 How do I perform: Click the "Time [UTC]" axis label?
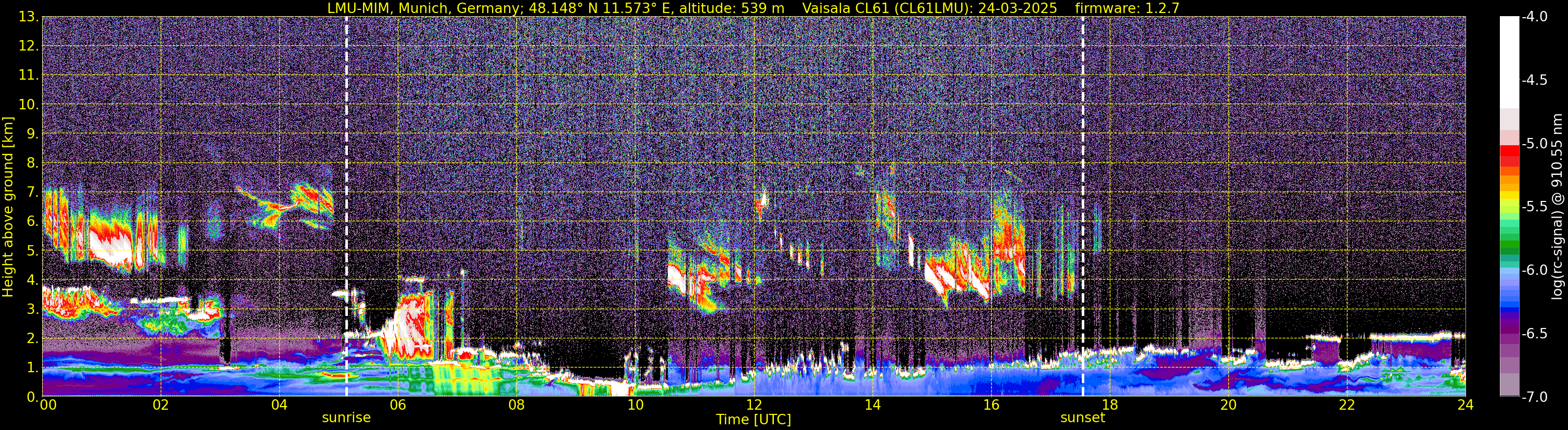754,420
